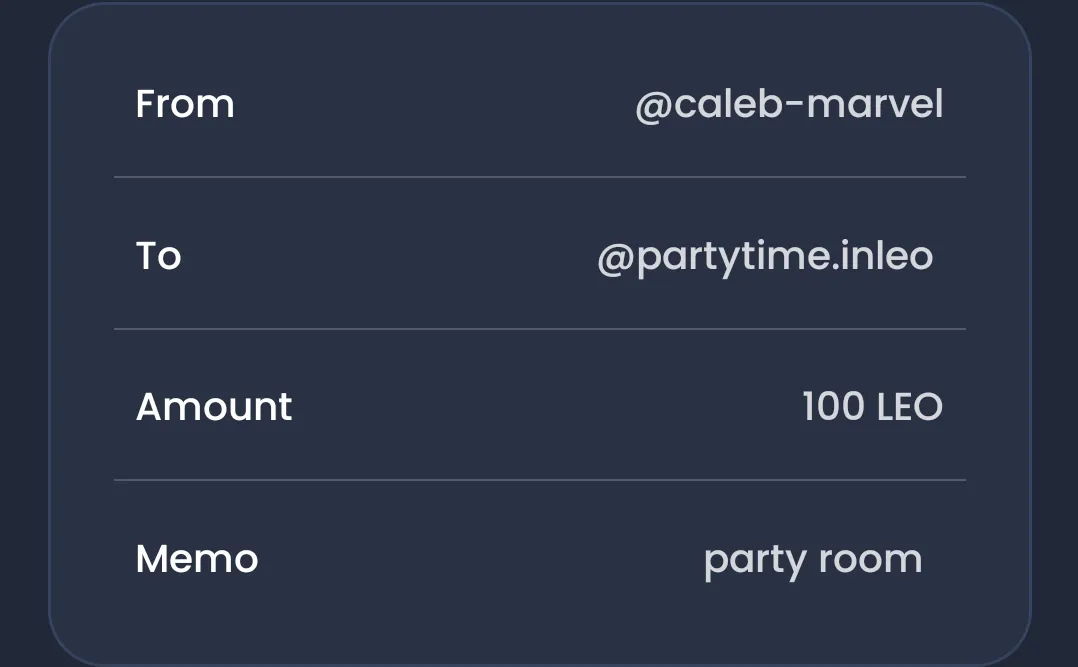This screenshot has width=1078, height=667.
Task: Open sender account @caleb-marvel
Action: tap(789, 105)
